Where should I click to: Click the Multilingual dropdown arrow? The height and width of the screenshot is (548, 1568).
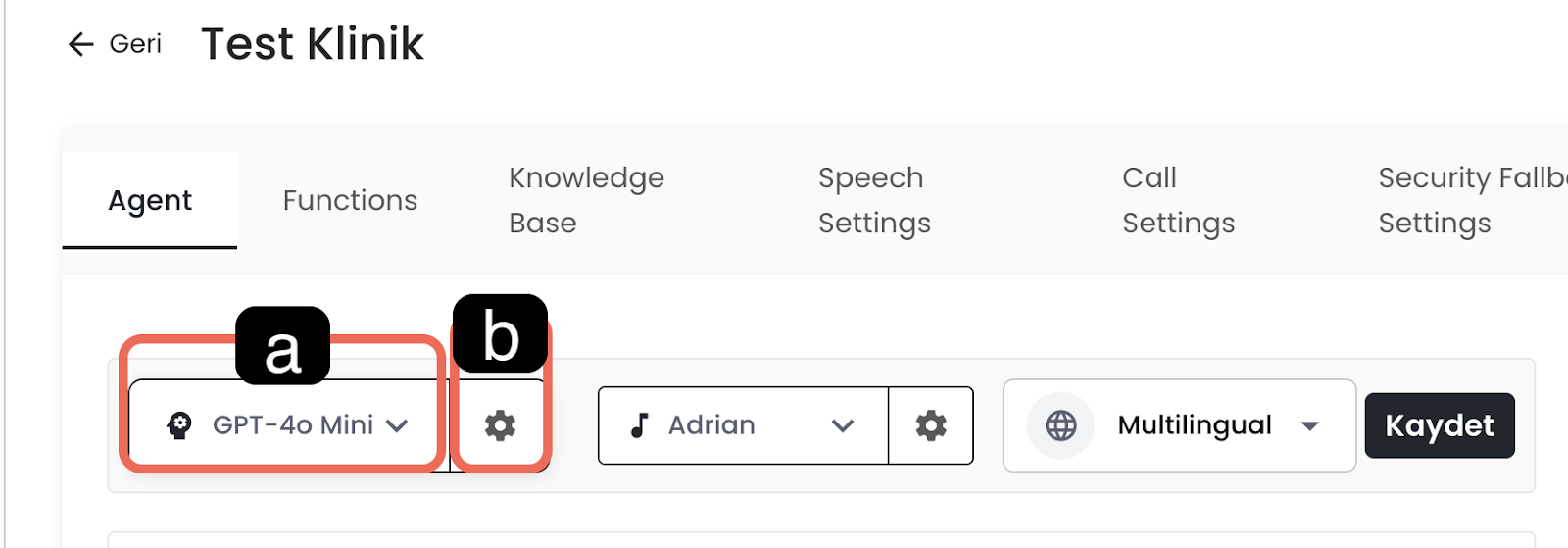1309,426
